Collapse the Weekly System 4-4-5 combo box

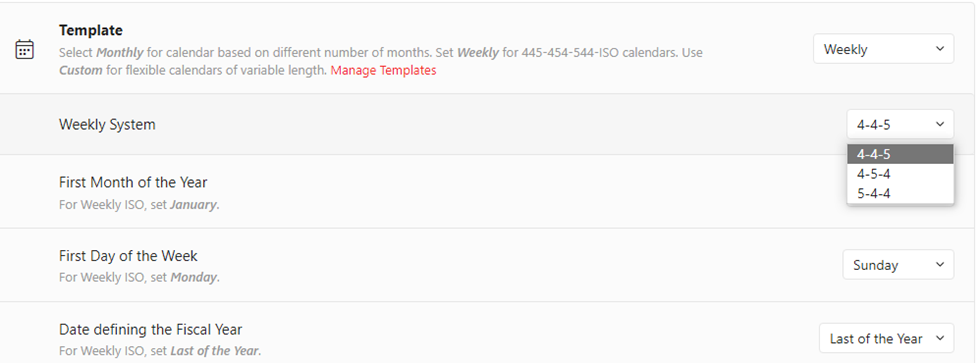click(x=900, y=124)
